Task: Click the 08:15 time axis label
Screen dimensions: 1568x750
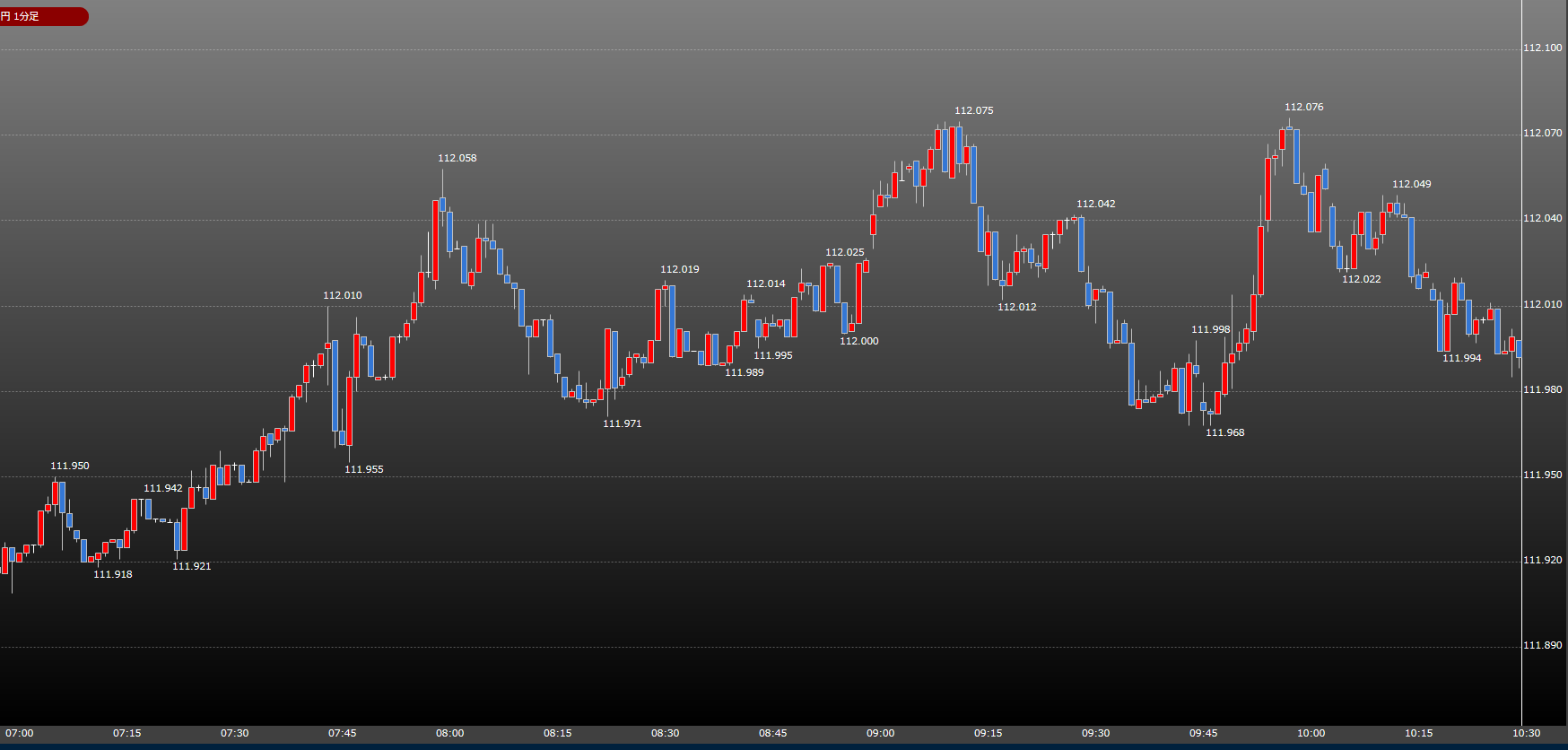Action: pyautogui.click(x=558, y=733)
